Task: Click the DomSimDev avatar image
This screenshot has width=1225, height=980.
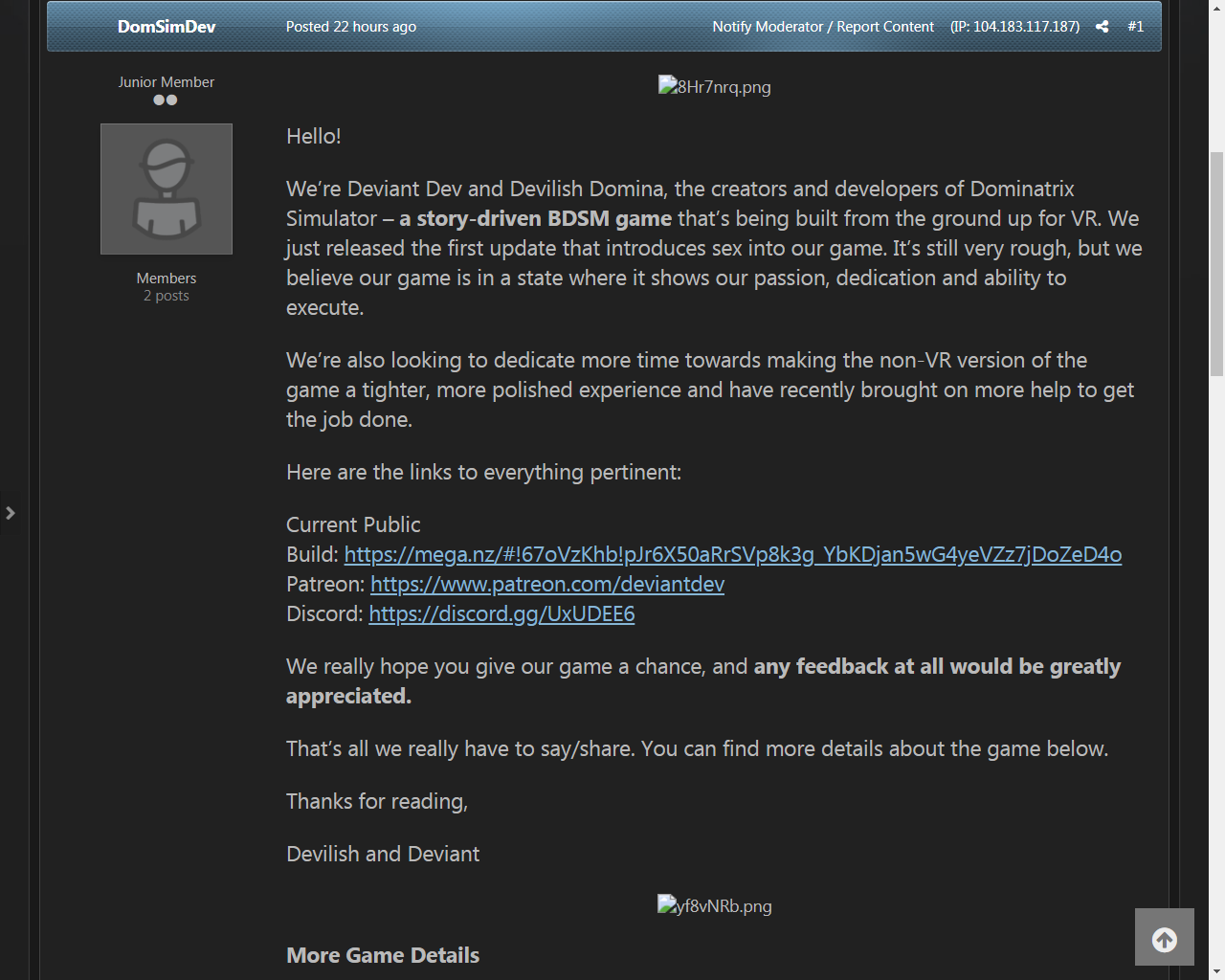Action: pyautogui.click(x=167, y=189)
